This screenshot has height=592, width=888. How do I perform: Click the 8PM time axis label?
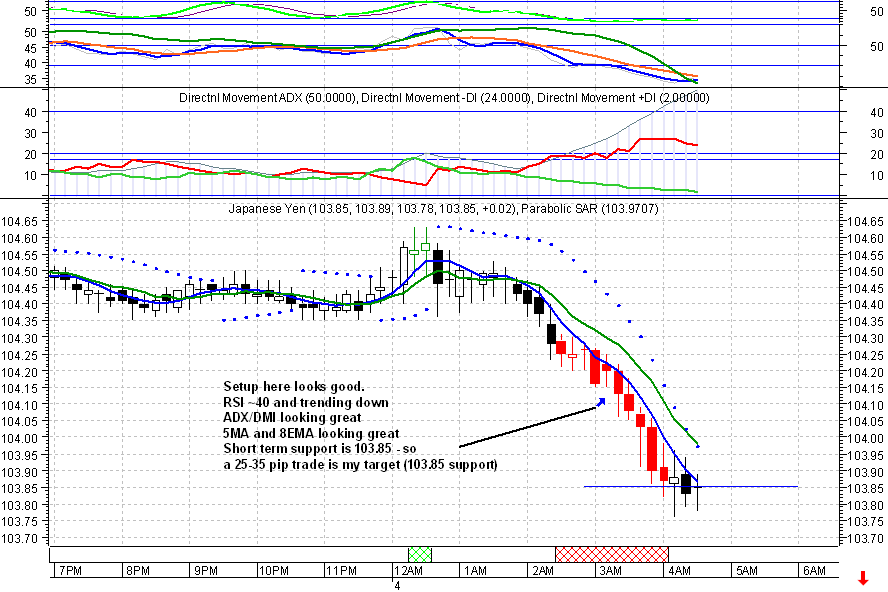tap(138, 570)
